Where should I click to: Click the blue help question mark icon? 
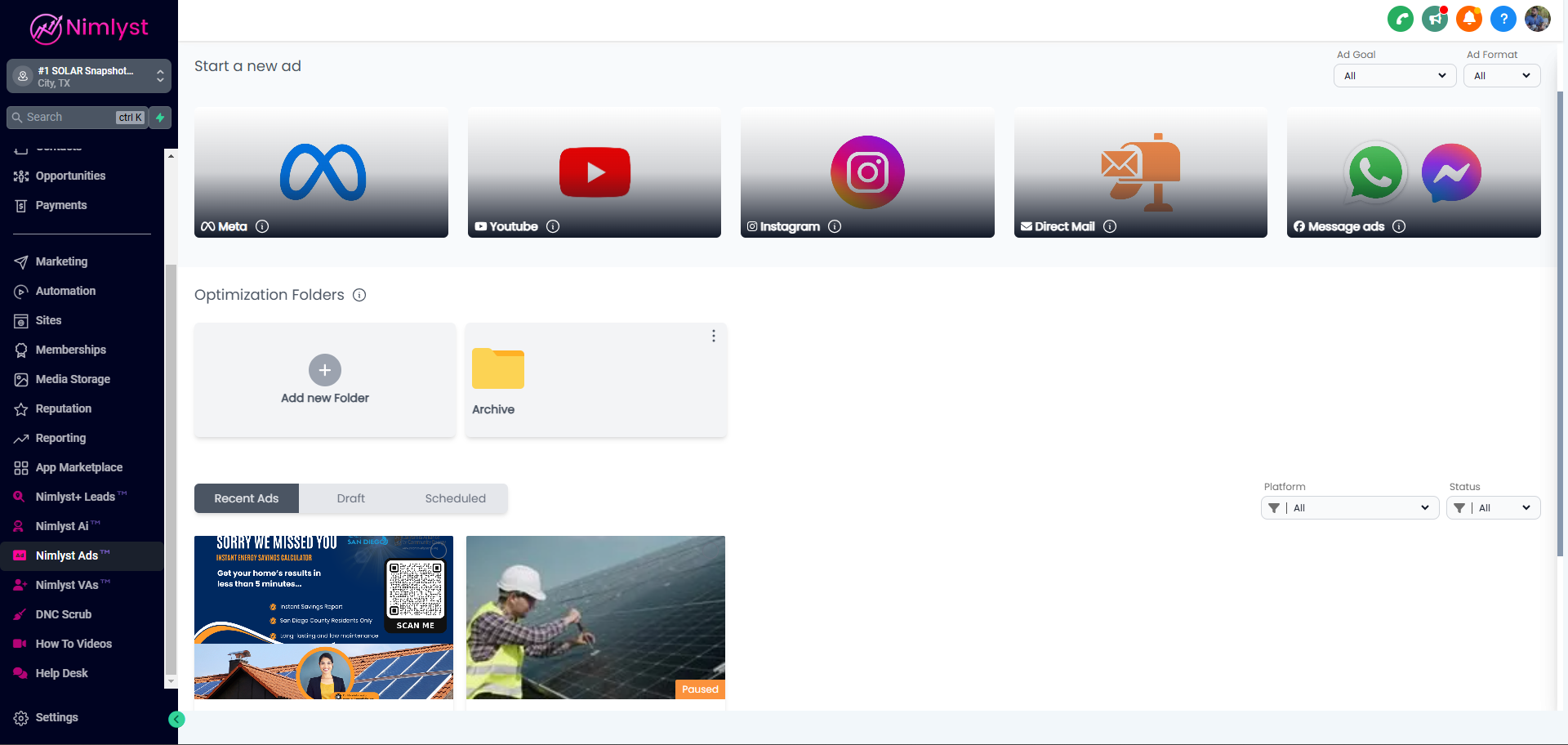pos(1503,19)
